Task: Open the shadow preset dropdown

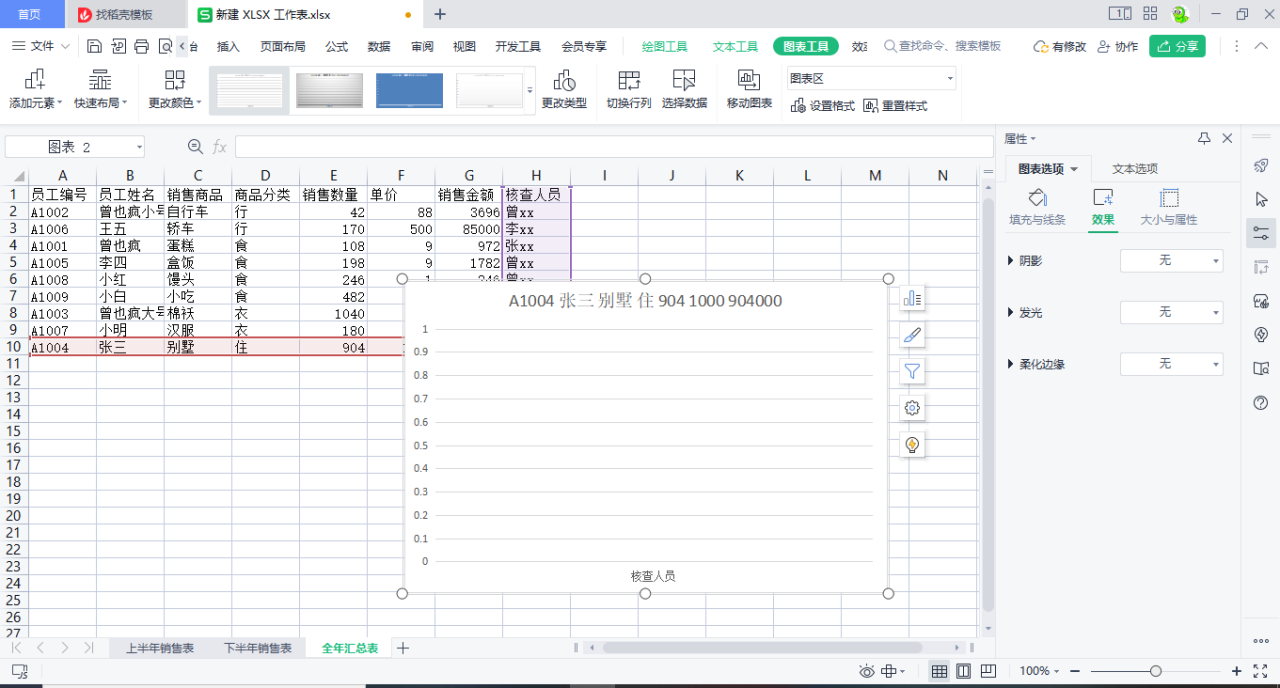Action: [1171, 261]
